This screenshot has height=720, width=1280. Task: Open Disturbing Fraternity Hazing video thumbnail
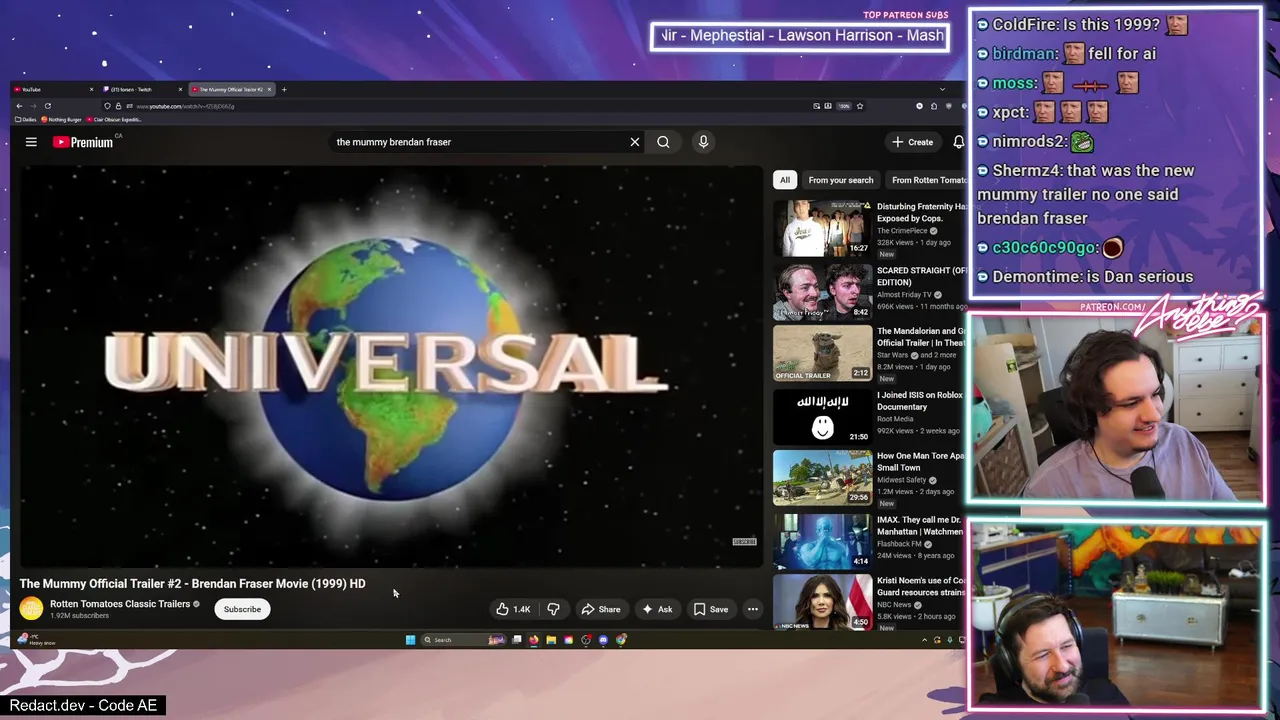click(822, 228)
